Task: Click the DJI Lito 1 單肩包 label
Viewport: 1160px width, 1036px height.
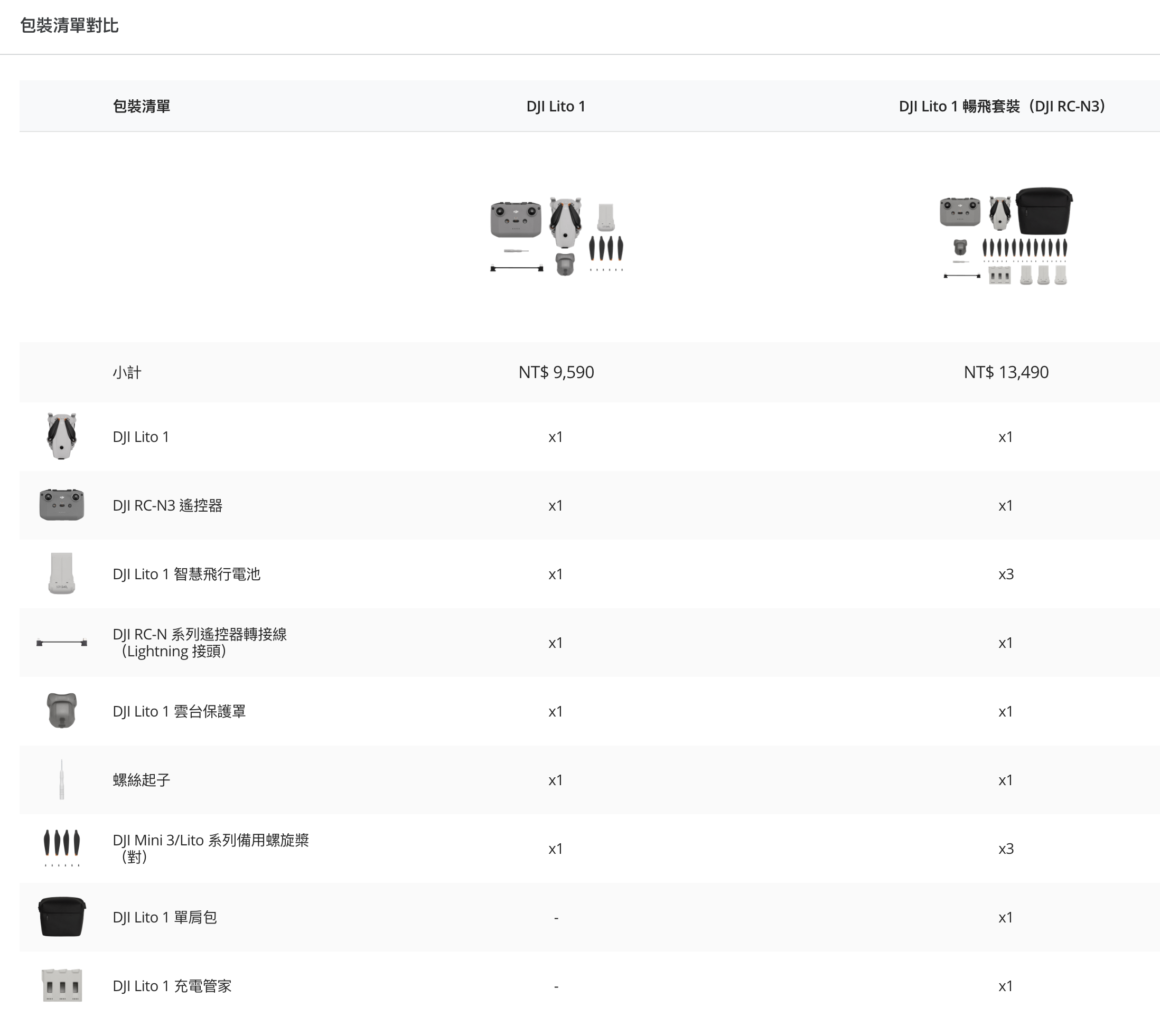Action: coord(165,917)
